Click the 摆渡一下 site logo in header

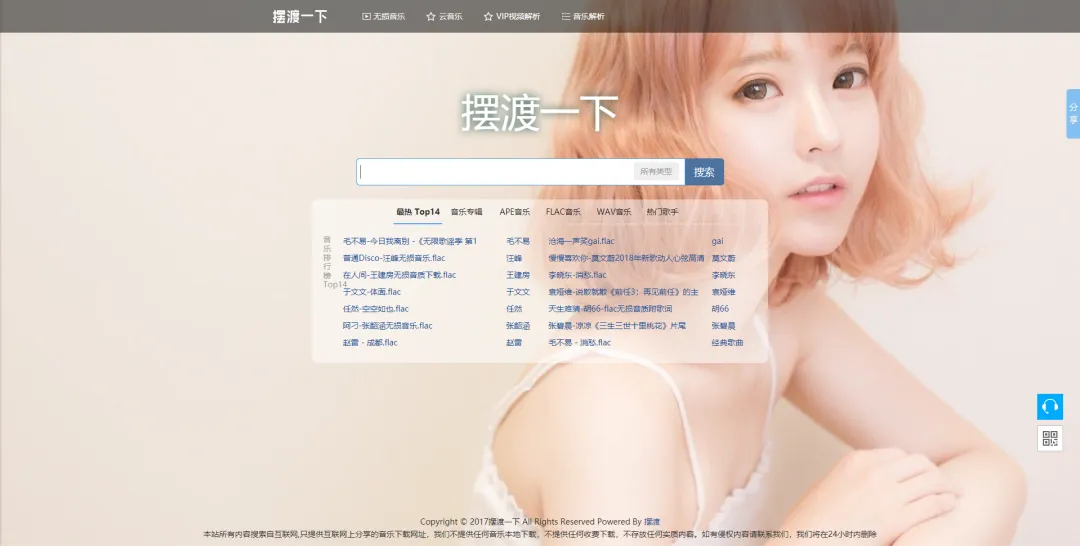pos(300,17)
